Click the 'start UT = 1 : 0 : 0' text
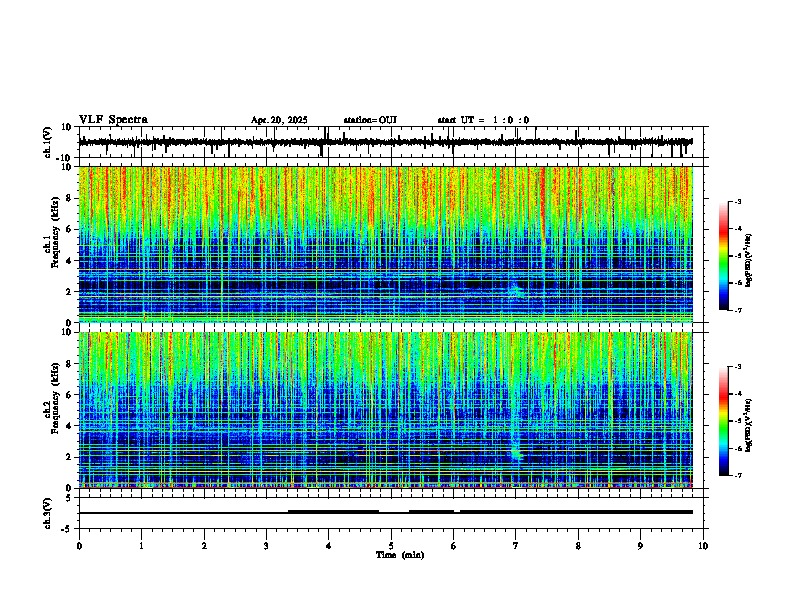 click(x=483, y=120)
